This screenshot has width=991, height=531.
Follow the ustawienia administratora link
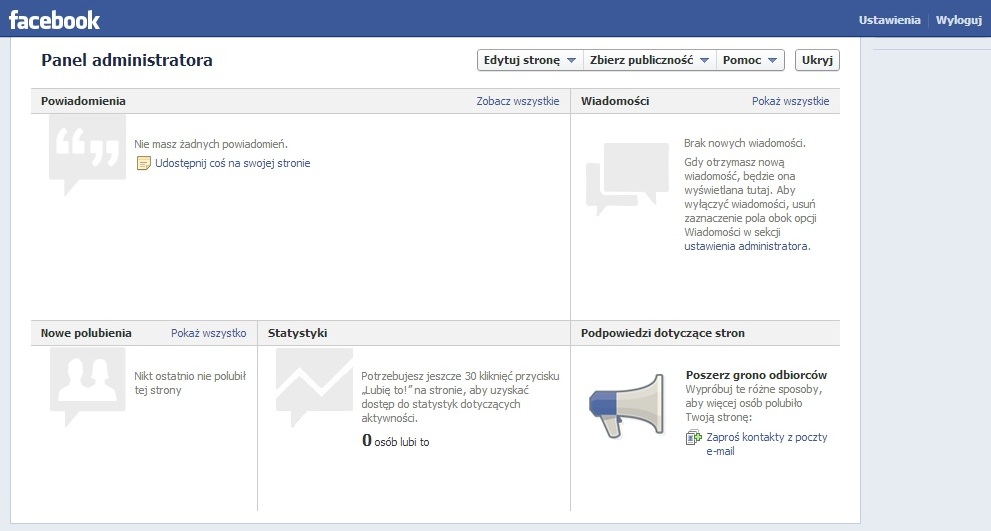[x=746, y=246]
